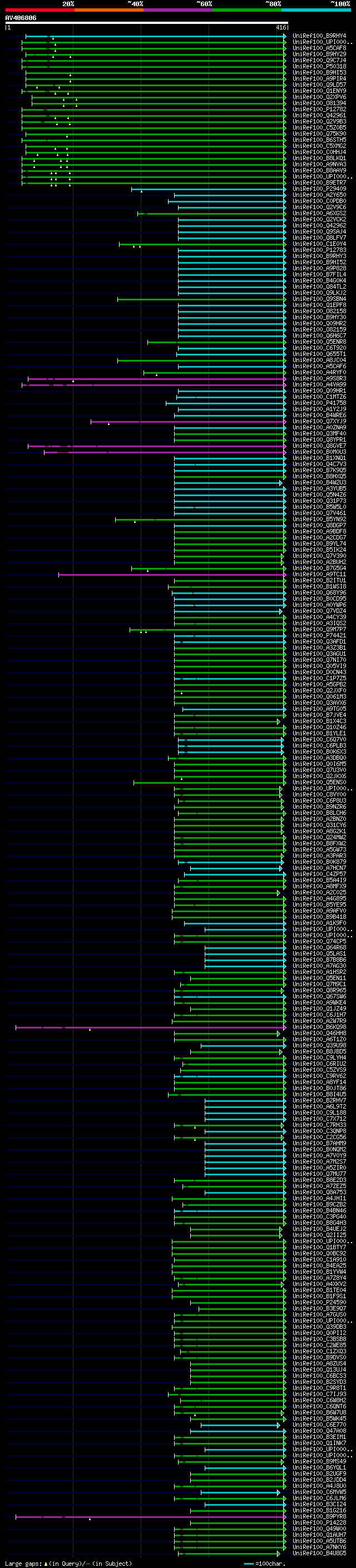Image resolution: width=356 pixels, height=1568 pixels.
Task: Select the UniRef100_B9PYR8 label
Action: (x=319, y=1517)
